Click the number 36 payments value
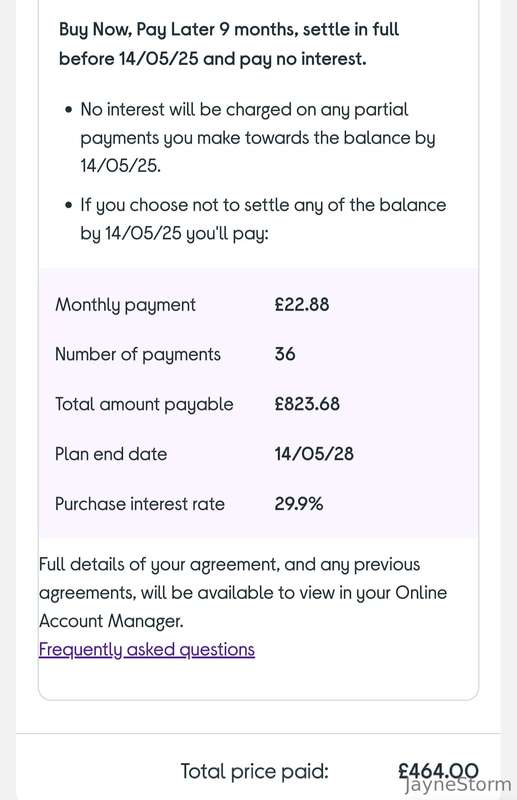The image size is (517, 800). coord(285,354)
